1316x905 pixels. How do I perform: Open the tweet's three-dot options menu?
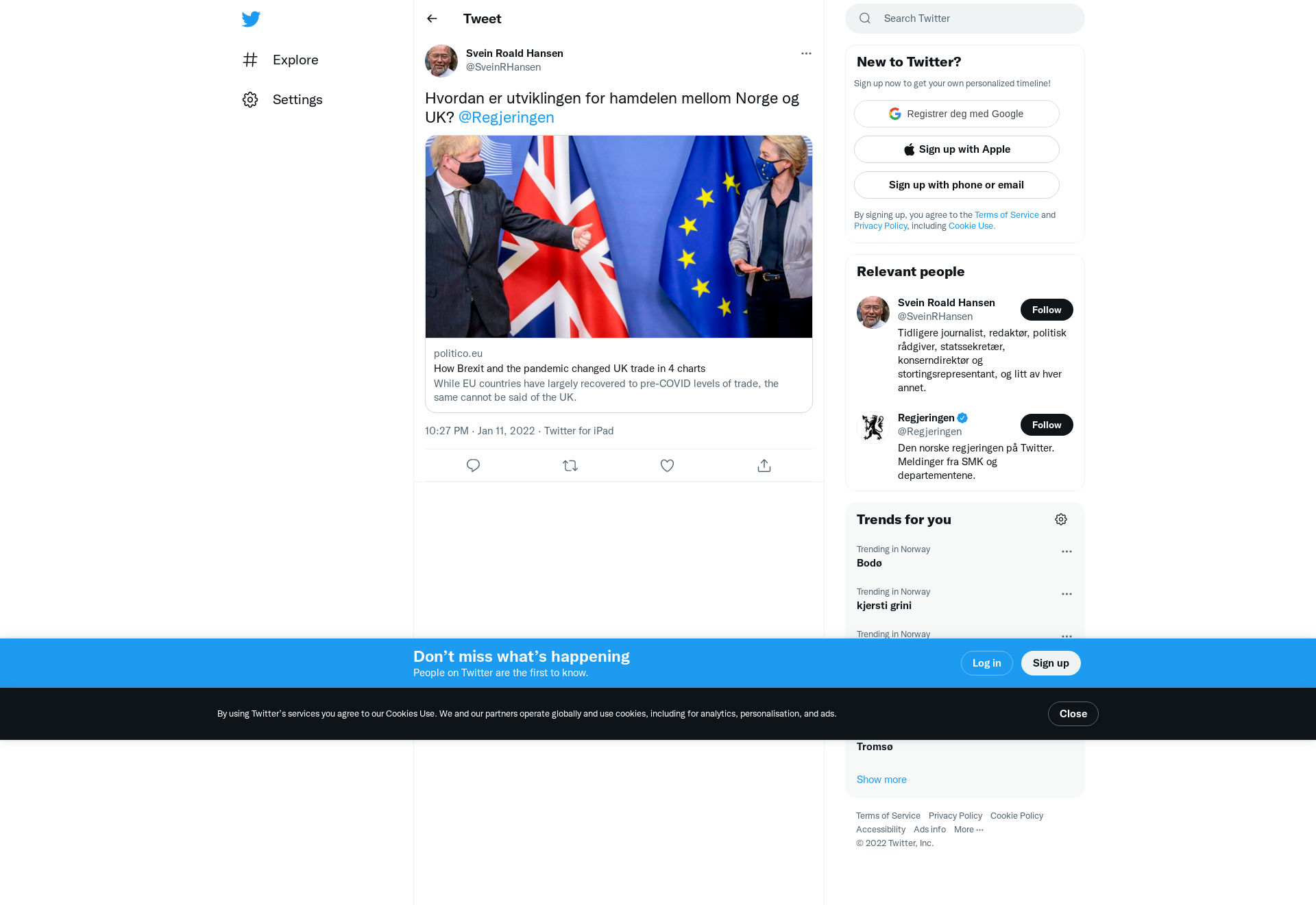pos(806,53)
